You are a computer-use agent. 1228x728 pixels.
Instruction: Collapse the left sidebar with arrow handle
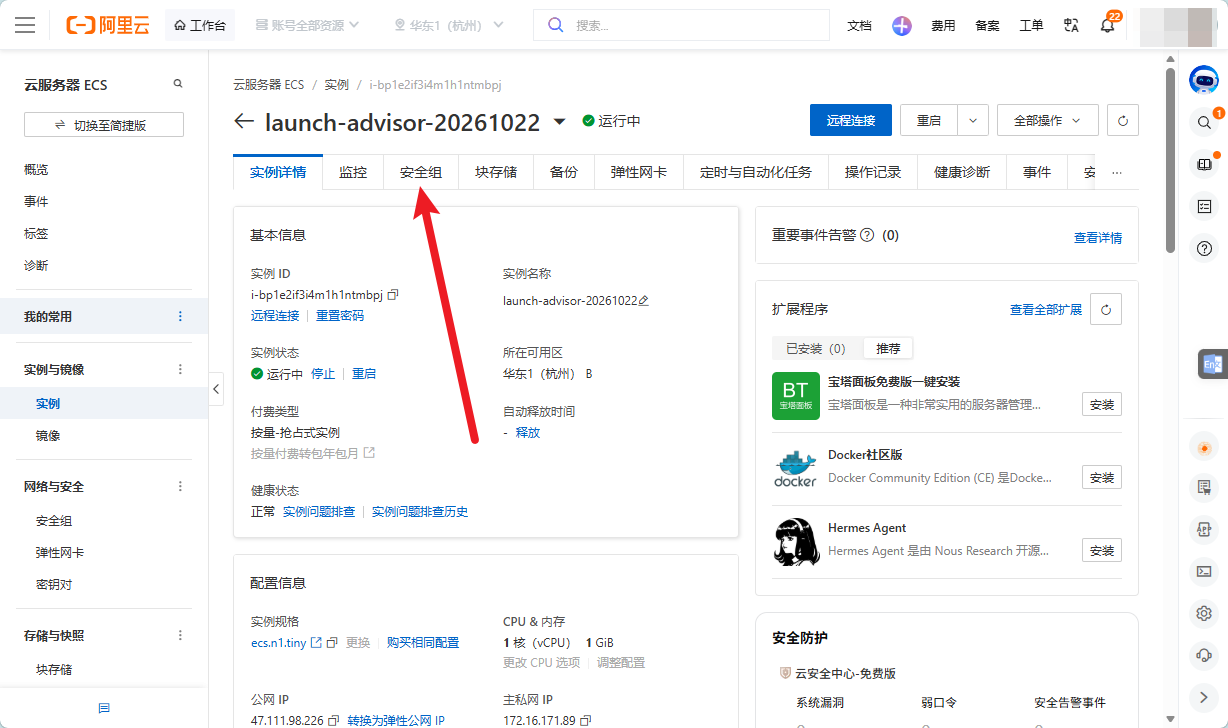pos(216,389)
